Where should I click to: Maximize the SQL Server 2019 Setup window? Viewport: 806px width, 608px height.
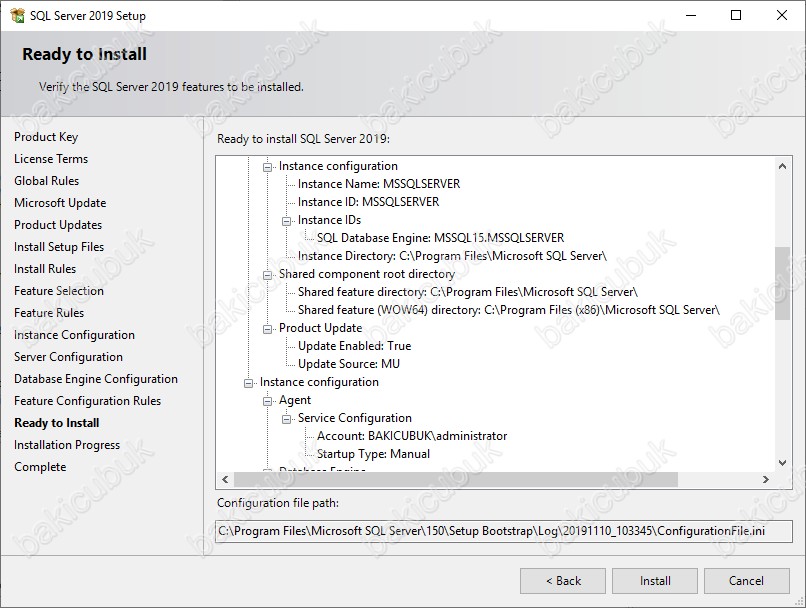736,15
